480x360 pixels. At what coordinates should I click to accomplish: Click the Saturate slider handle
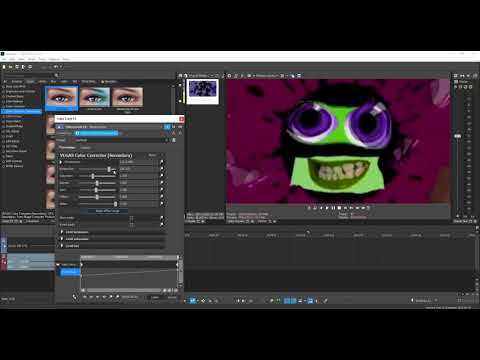point(93,176)
